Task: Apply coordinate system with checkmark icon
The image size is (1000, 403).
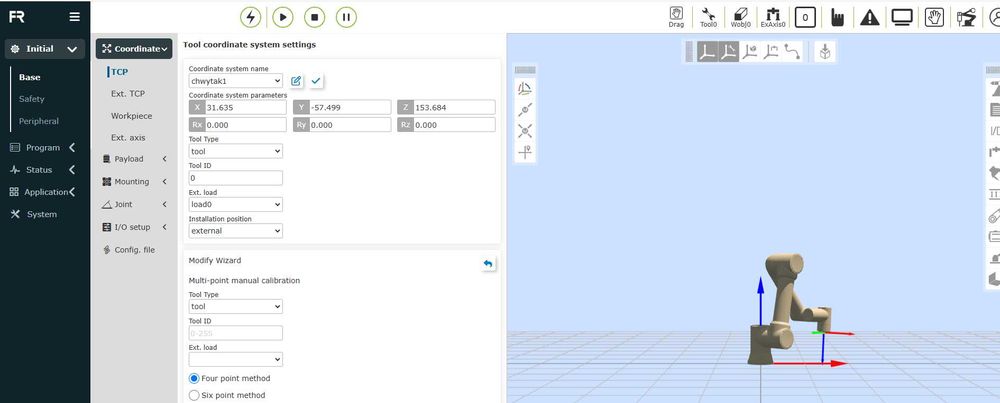Action: tap(316, 81)
